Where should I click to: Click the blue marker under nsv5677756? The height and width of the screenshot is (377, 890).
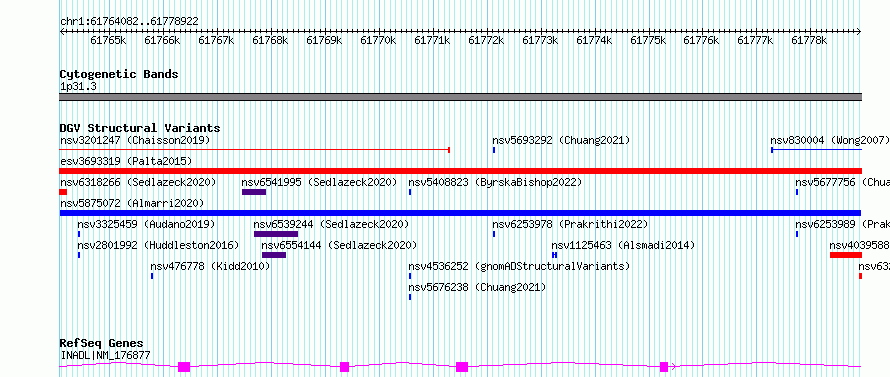point(797,192)
